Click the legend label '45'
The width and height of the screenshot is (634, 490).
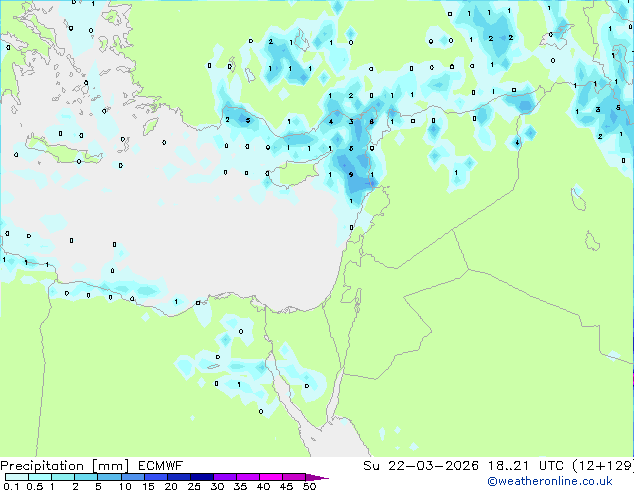286,486
